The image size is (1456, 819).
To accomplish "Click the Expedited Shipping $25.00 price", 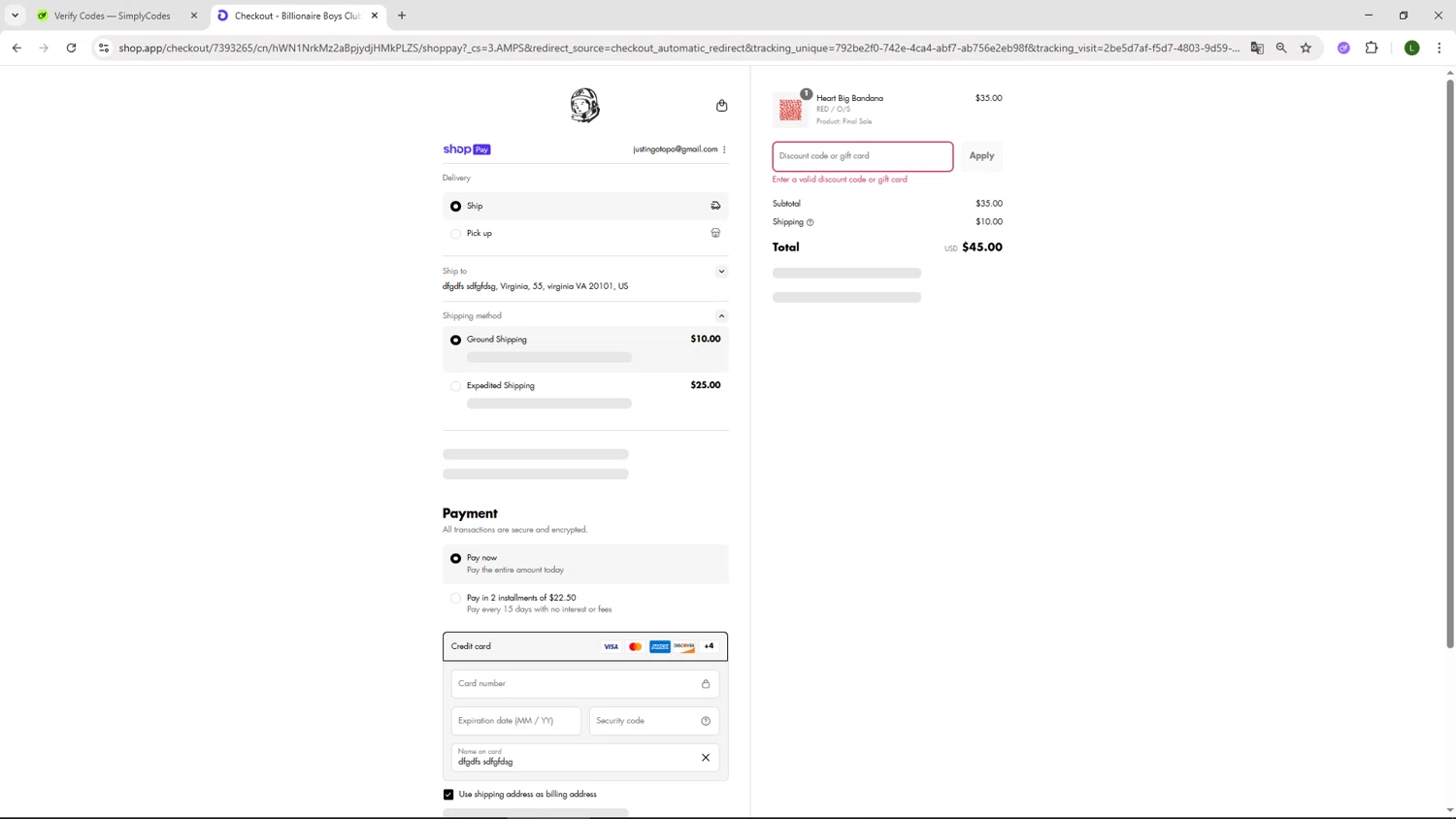I will point(706,385).
